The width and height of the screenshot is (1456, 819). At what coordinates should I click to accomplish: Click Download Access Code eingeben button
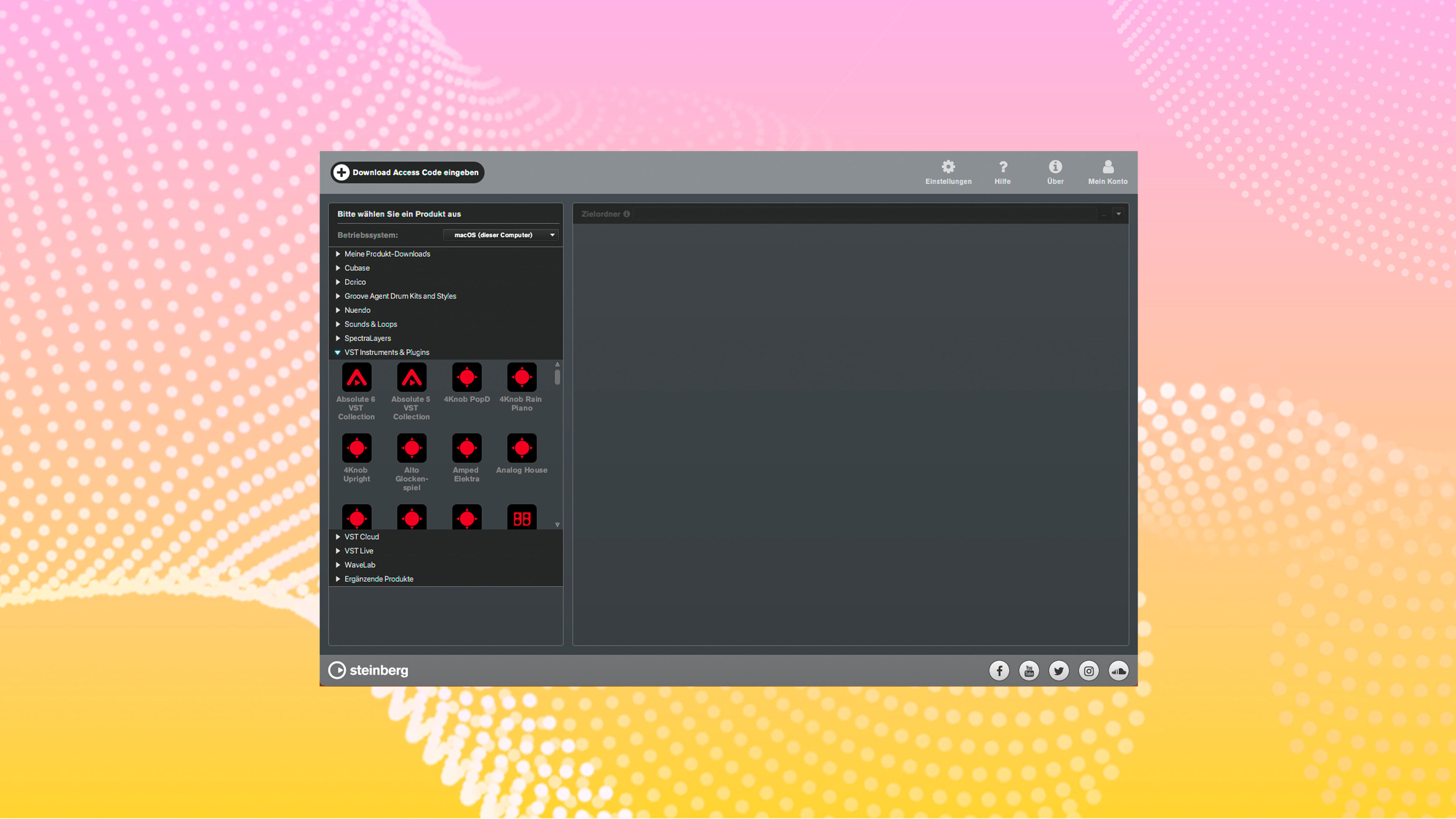[x=407, y=173]
